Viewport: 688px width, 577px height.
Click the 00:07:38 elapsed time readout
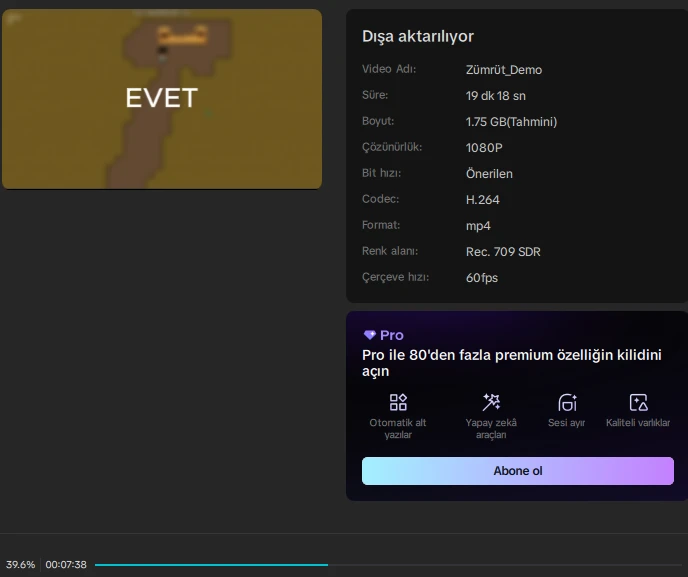pyautogui.click(x=66, y=565)
